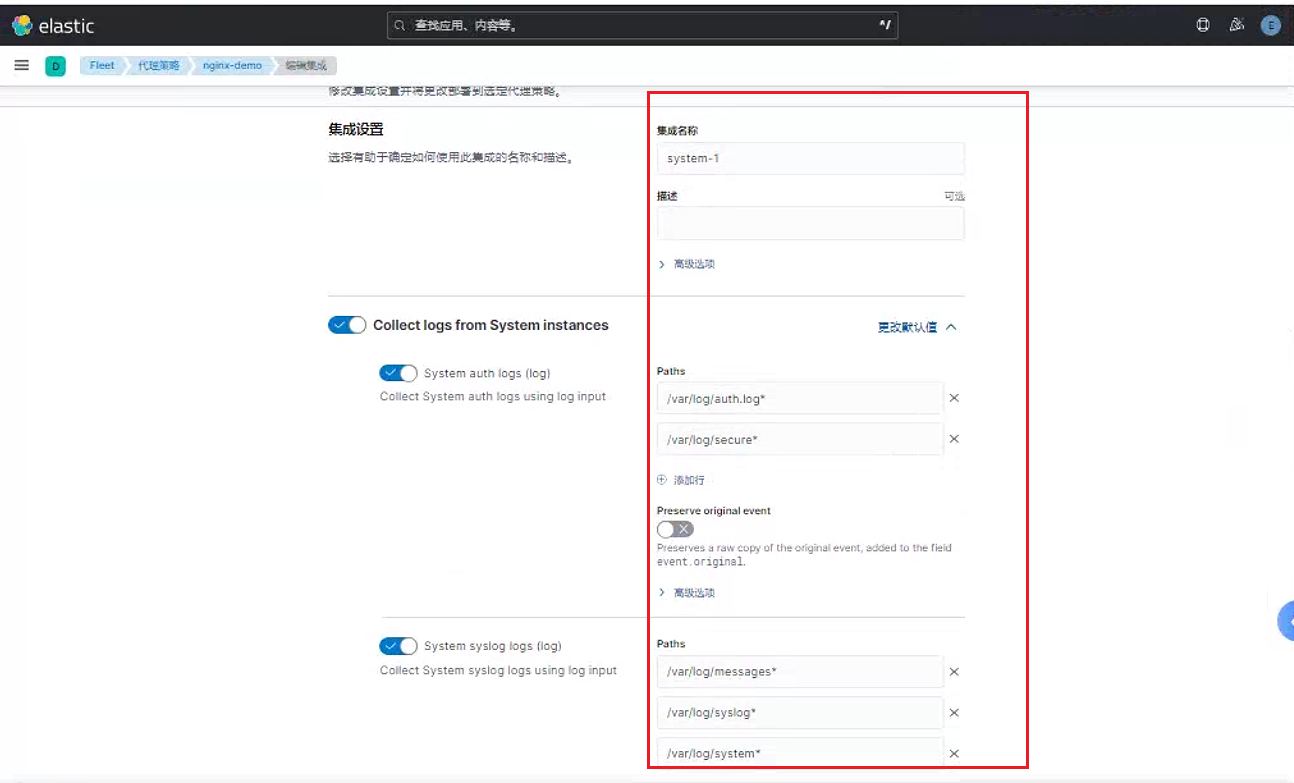Click 添加行 to add a path

click(681, 480)
